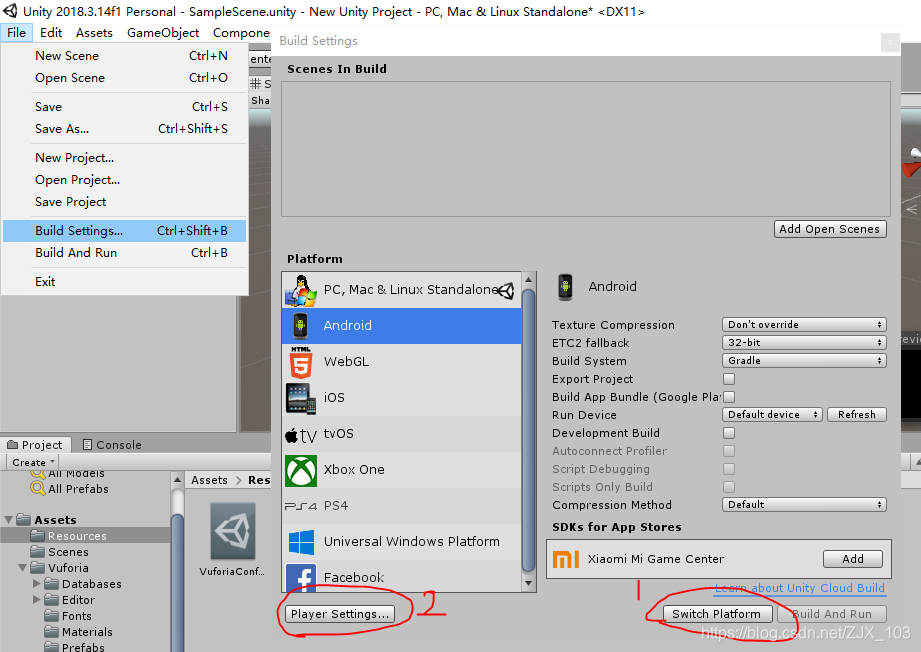Click the Build And Run button in dialog
Screen dimensions: 921x652
point(832,614)
